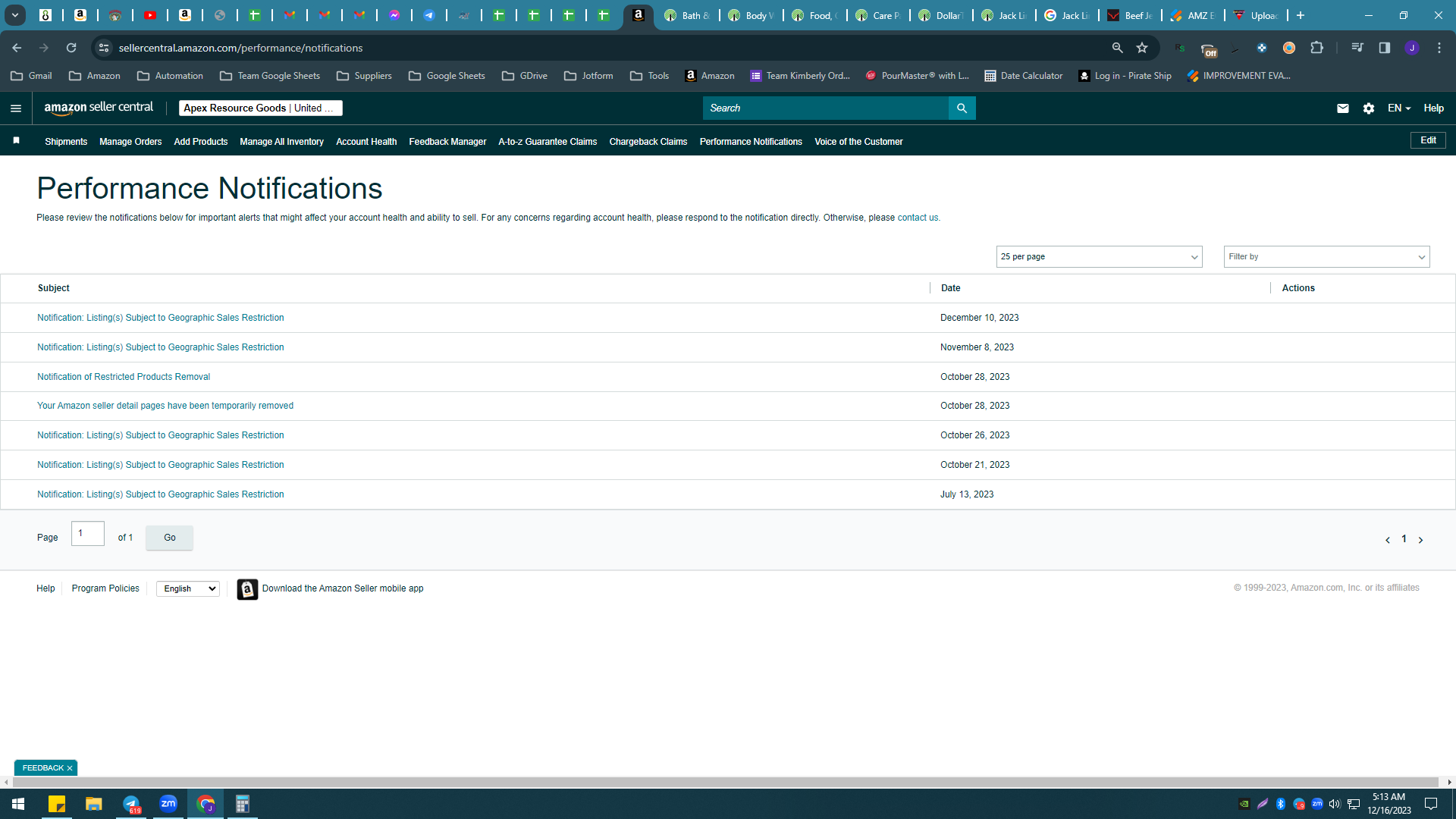Open the November 8, 2023 geographic restriction notification
Viewport: 1456px width, 819px height.
click(161, 347)
